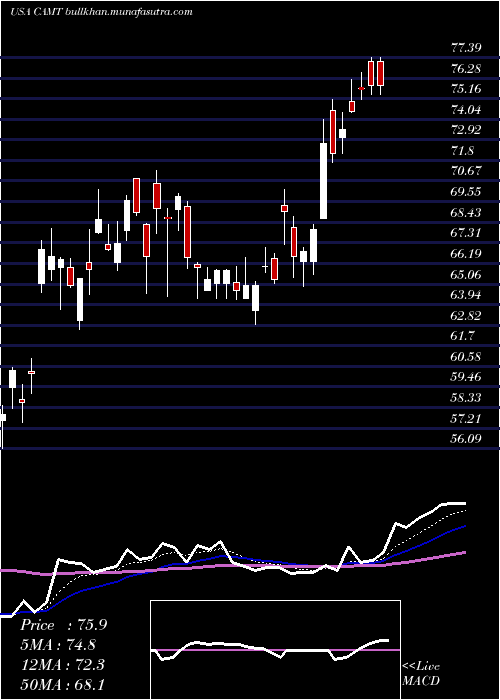Click the 72.92 price axis label
The width and height of the screenshot is (500, 700).
click(466, 130)
